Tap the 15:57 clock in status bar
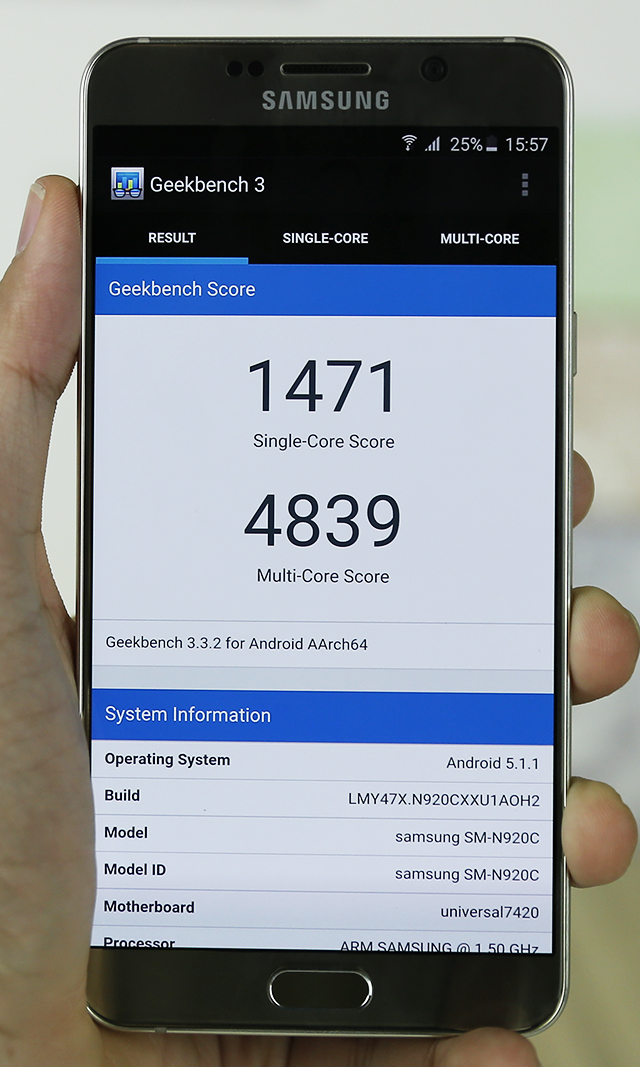Image resolution: width=640 pixels, height=1067 pixels. pos(526,144)
